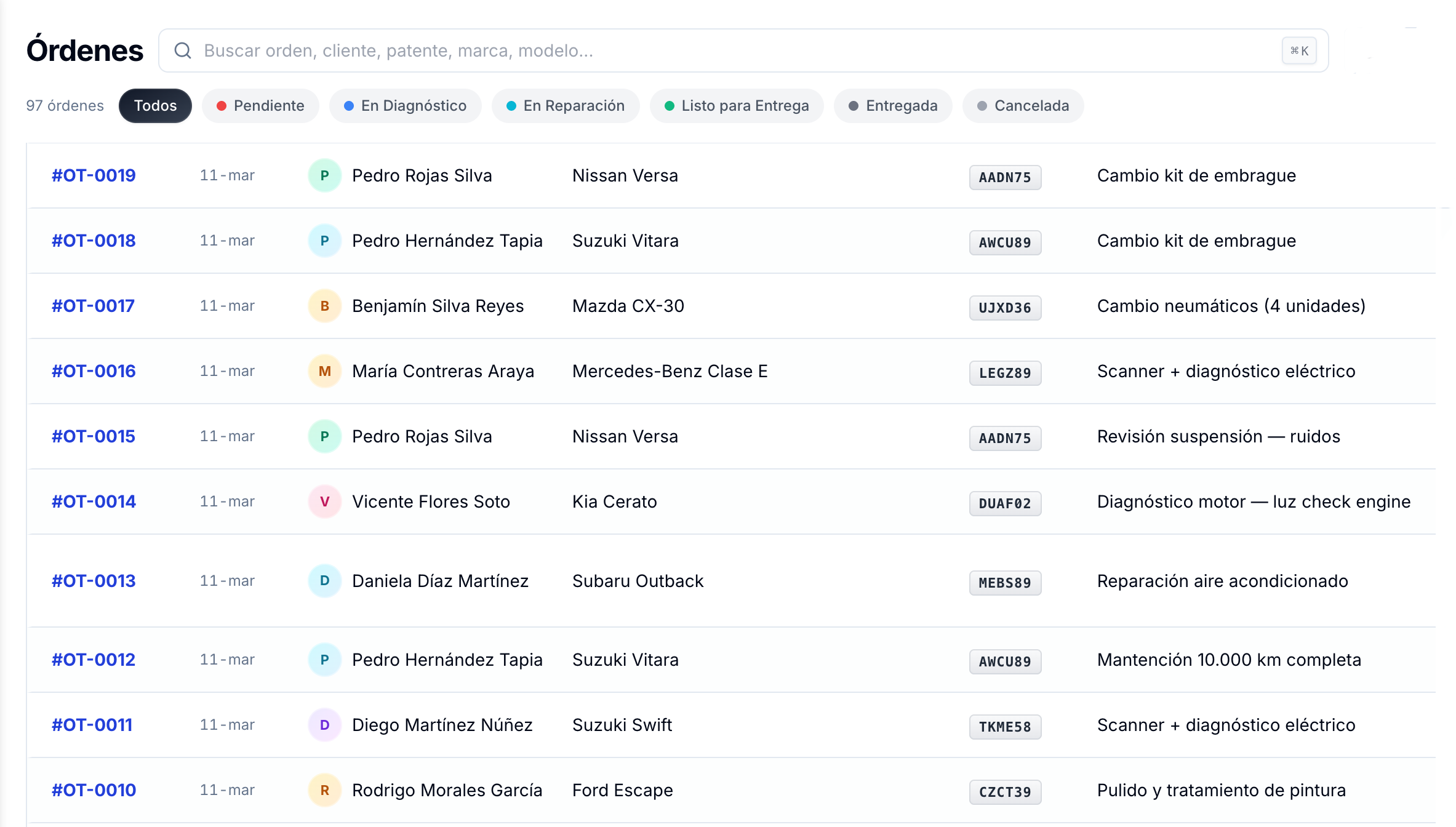
Task: Filter orders by Pendiente
Action: (260, 106)
